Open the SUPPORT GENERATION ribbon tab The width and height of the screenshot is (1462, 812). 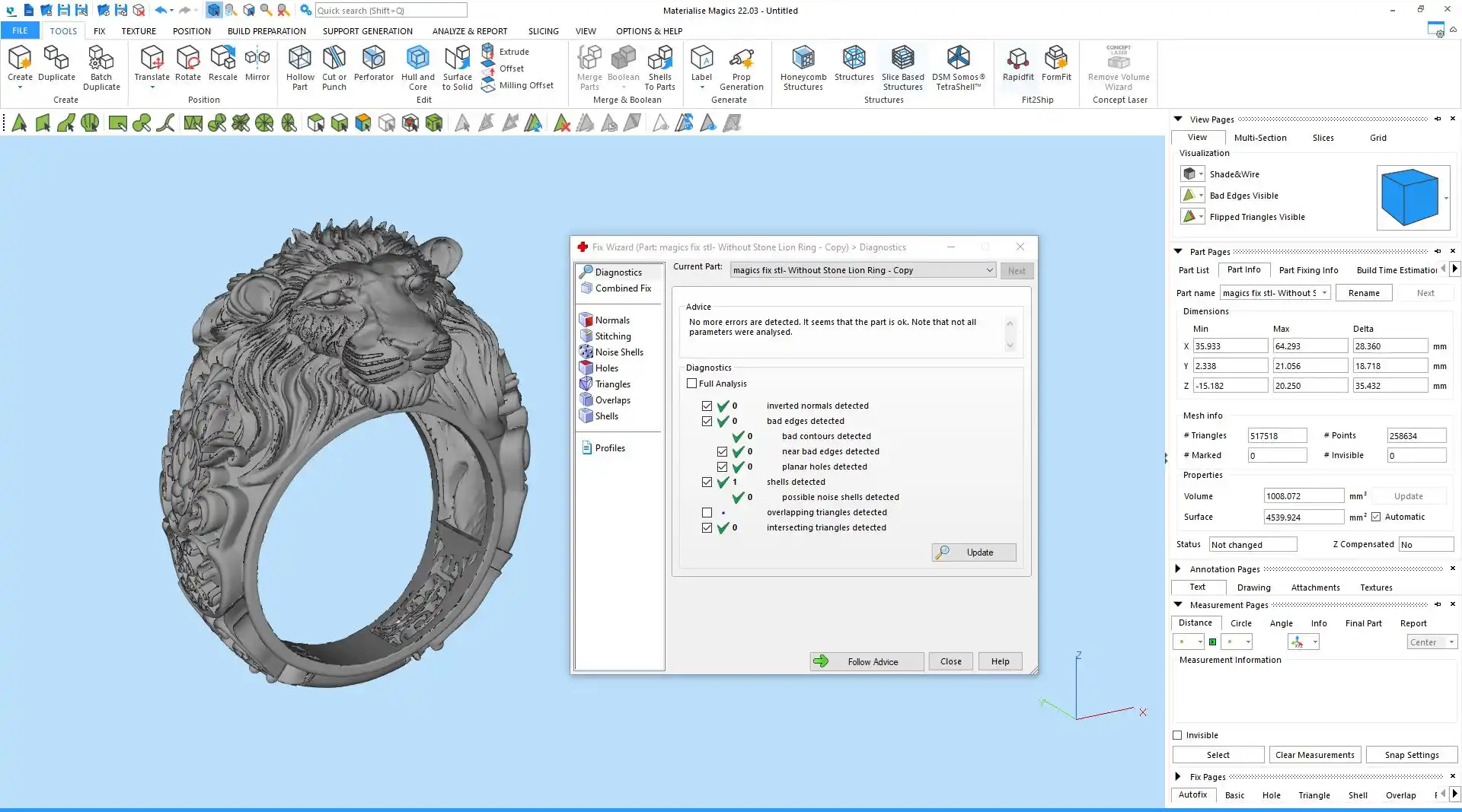coord(367,31)
